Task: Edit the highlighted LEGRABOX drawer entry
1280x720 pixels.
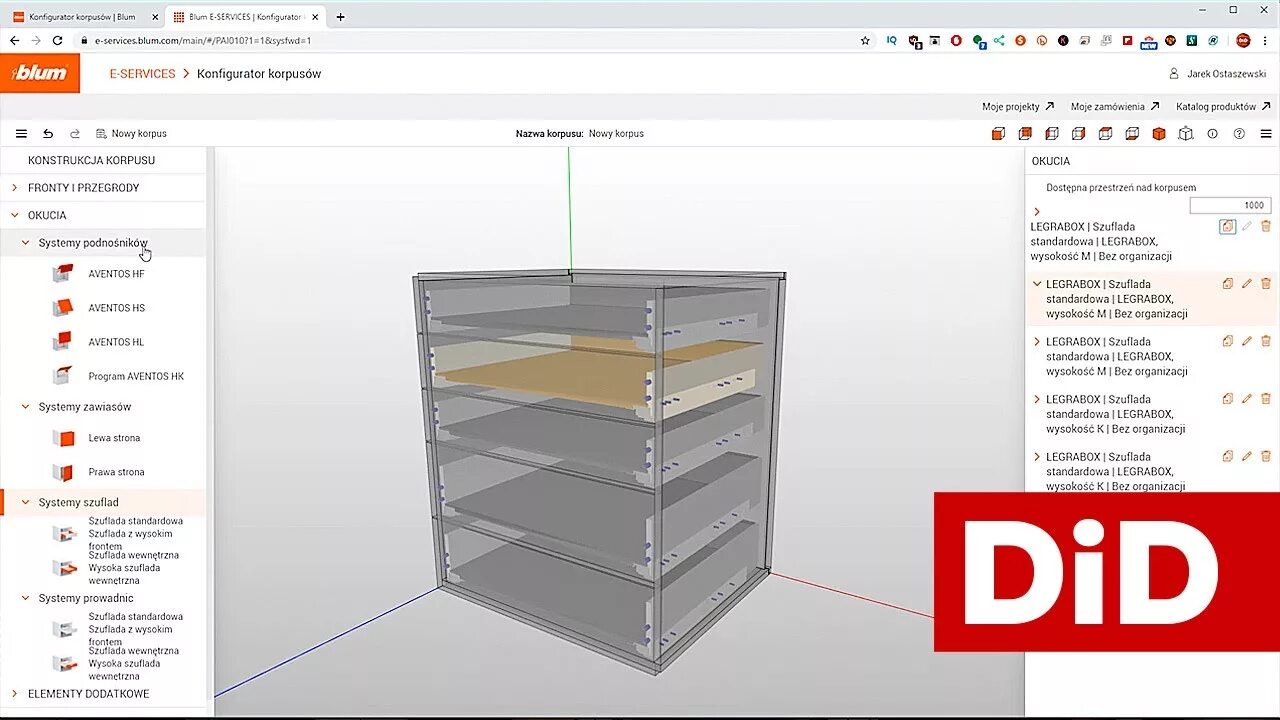Action: [x=1247, y=284]
